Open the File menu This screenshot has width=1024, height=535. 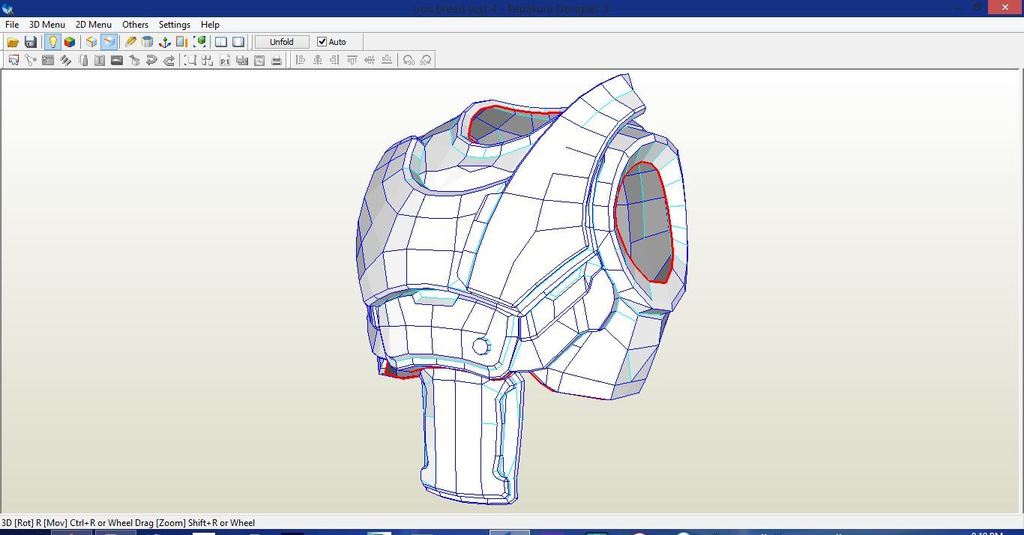[12, 24]
